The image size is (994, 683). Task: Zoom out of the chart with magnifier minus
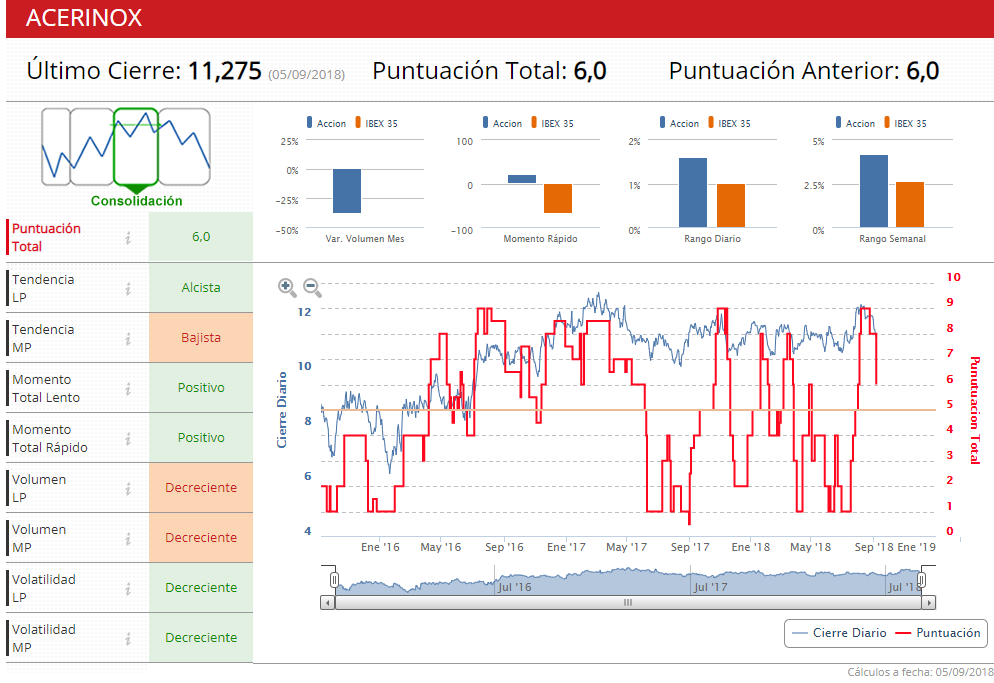(312, 287)
